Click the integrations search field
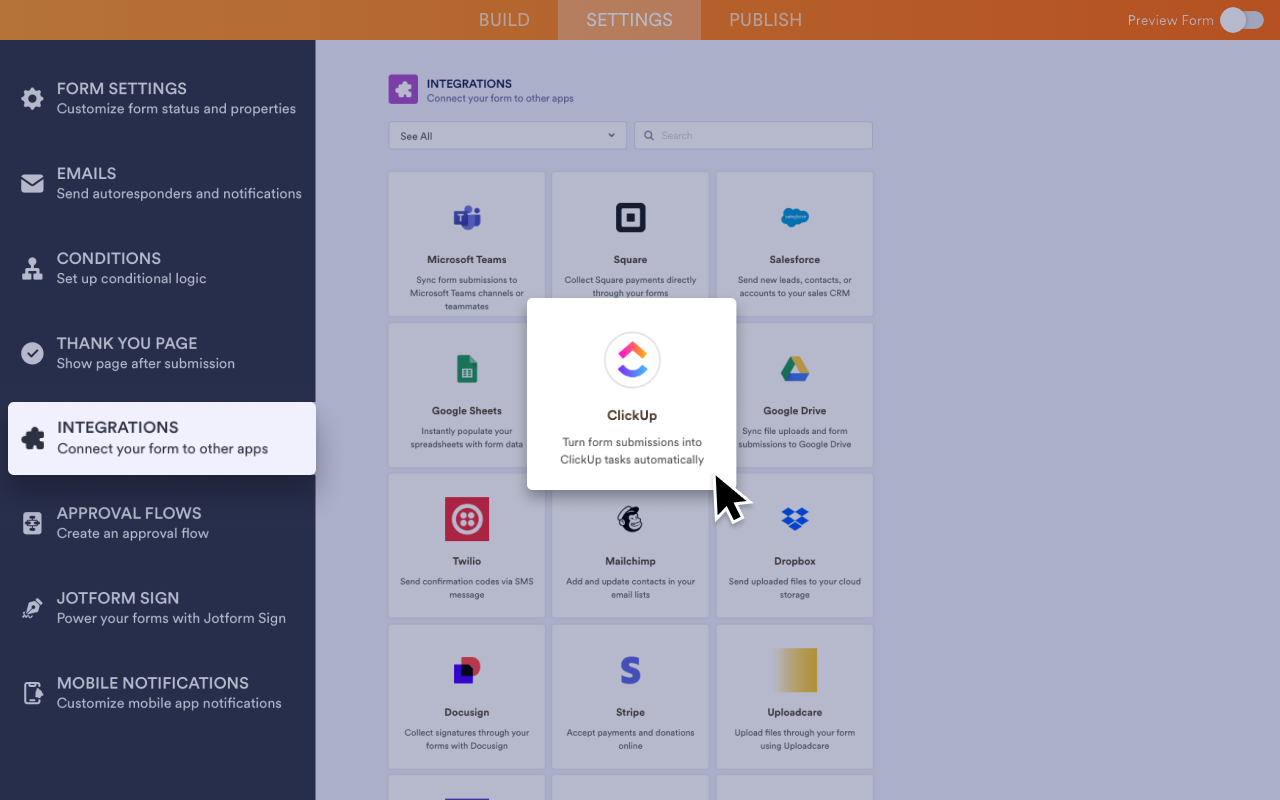Image resolution: width=1280 pixels, height=800 pixels. 753,134
